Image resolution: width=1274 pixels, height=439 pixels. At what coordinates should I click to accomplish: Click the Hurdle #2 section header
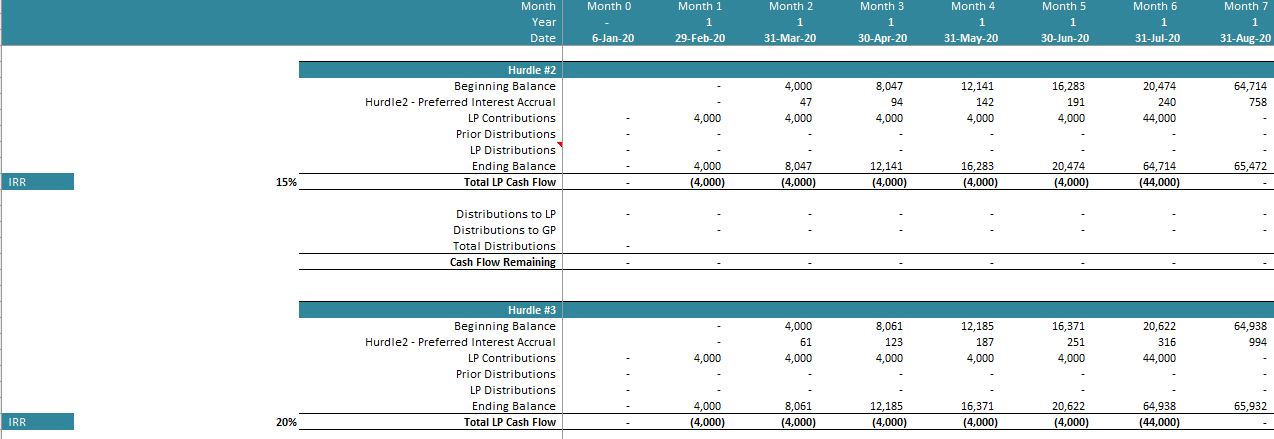[x=531, y=70]
